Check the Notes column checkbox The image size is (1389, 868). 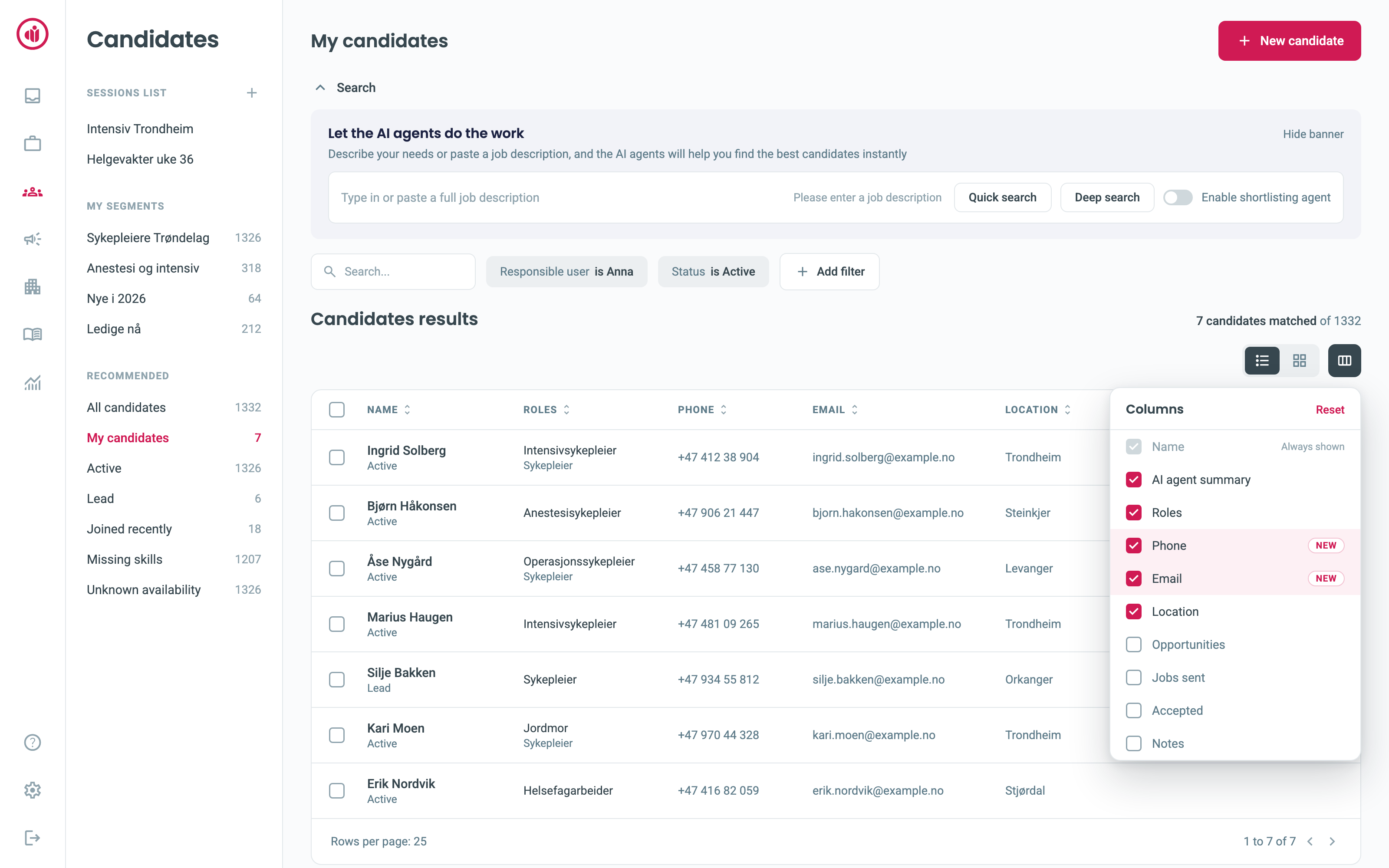pos(1134,743)
